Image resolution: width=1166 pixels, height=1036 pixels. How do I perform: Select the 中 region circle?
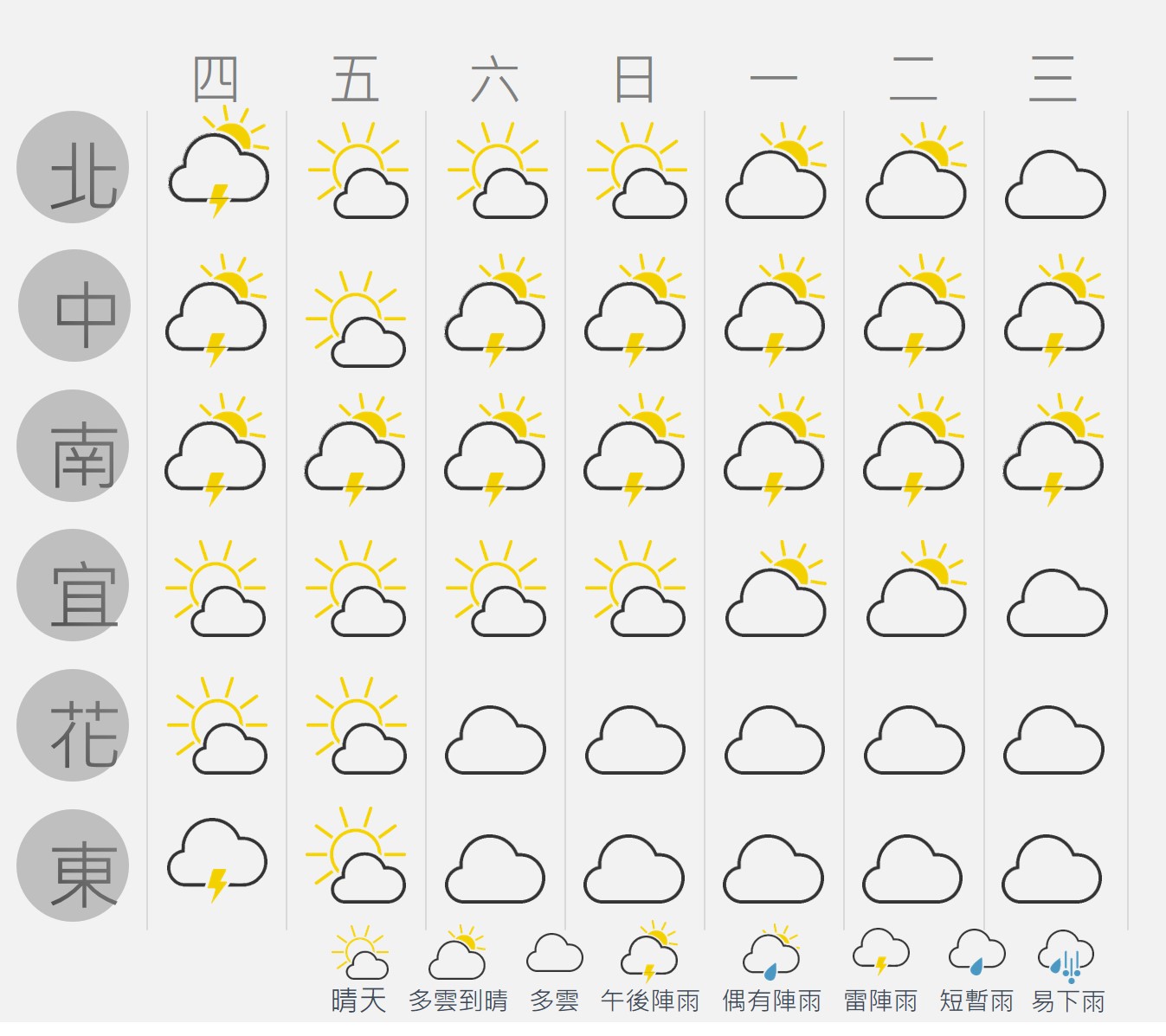74,306
